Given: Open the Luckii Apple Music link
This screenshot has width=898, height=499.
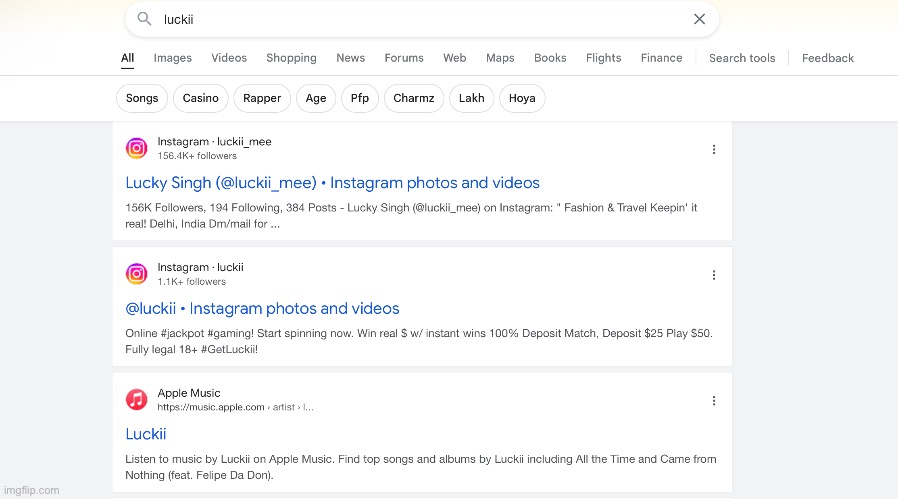Looking at the screenshot, I should [145, 434].
